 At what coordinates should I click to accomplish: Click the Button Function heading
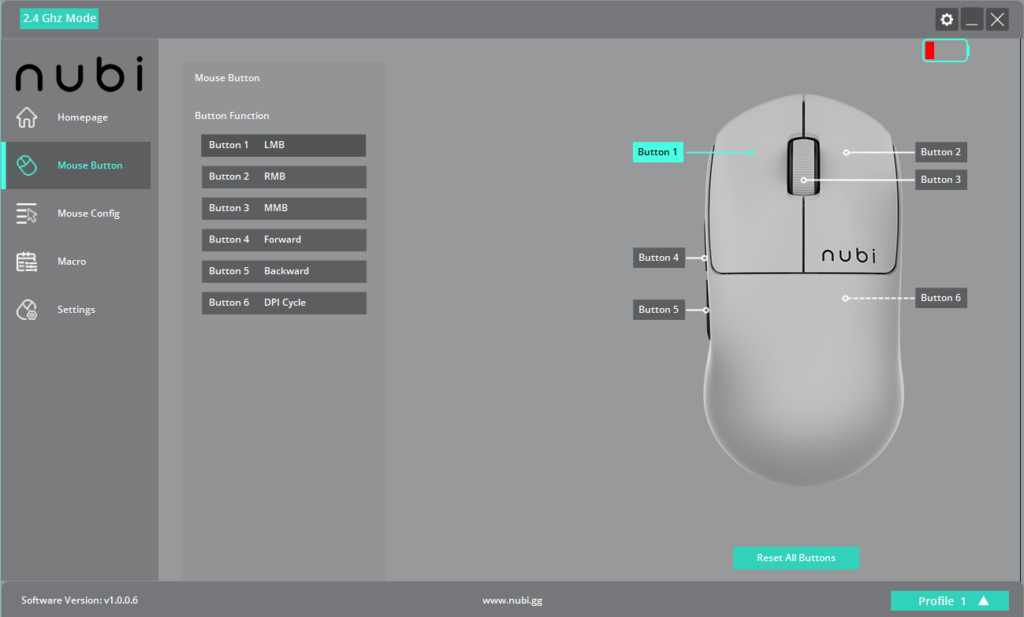[232, 116]
